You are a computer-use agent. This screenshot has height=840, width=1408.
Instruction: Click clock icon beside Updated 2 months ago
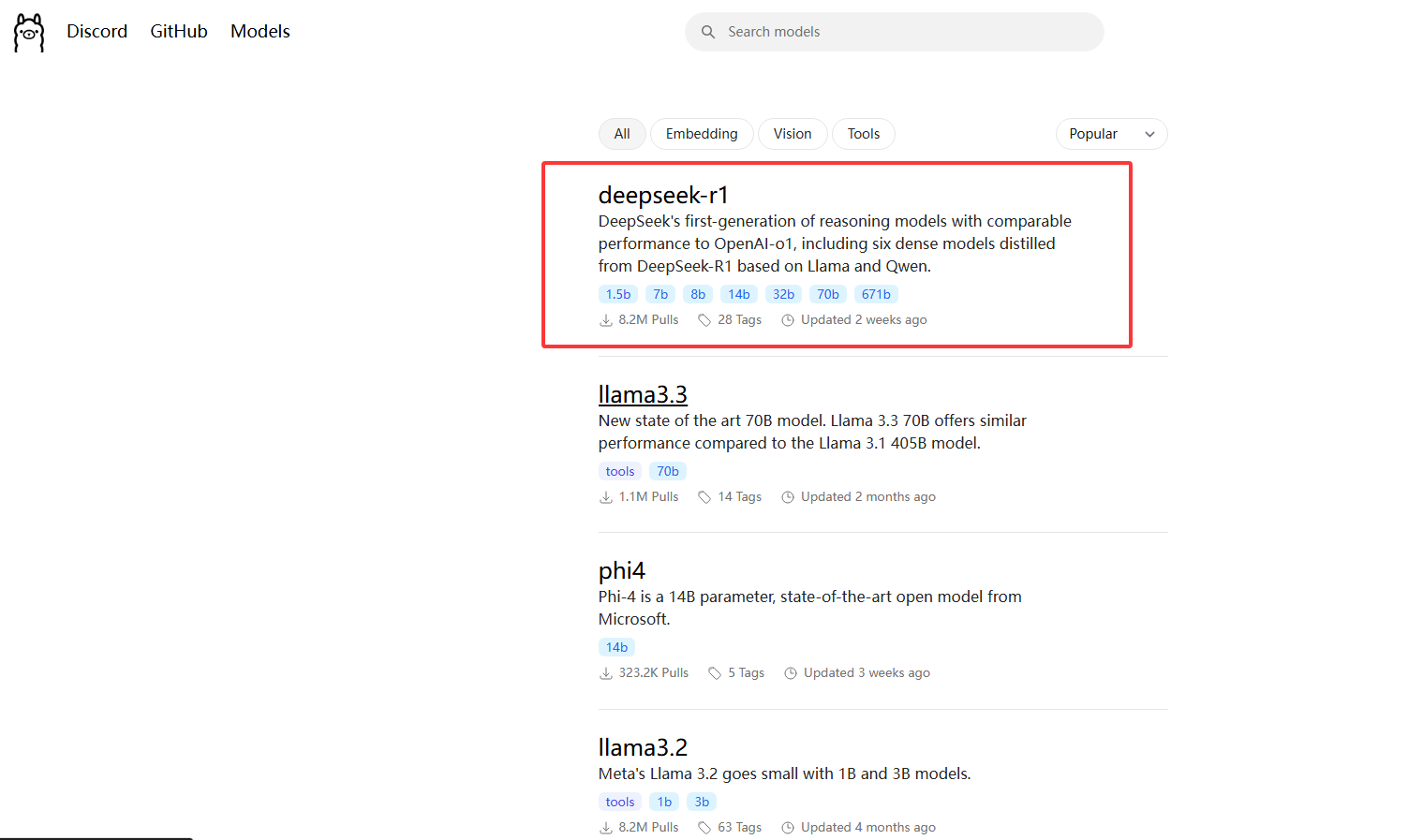tap(788, 497)
